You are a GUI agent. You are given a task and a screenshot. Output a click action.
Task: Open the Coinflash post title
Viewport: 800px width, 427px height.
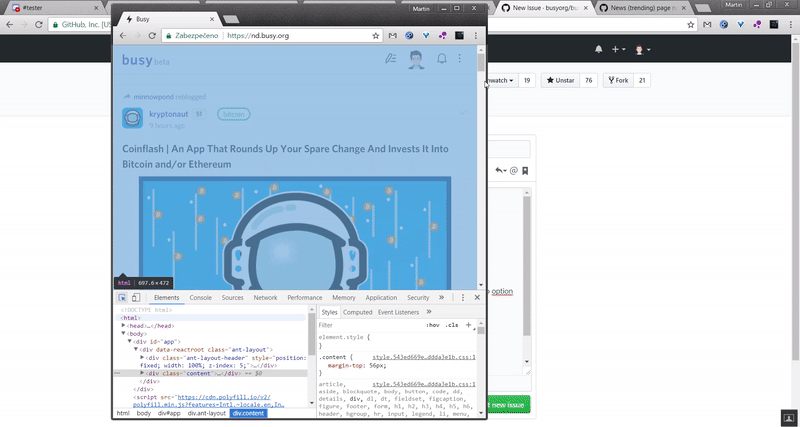click(285, 157)
